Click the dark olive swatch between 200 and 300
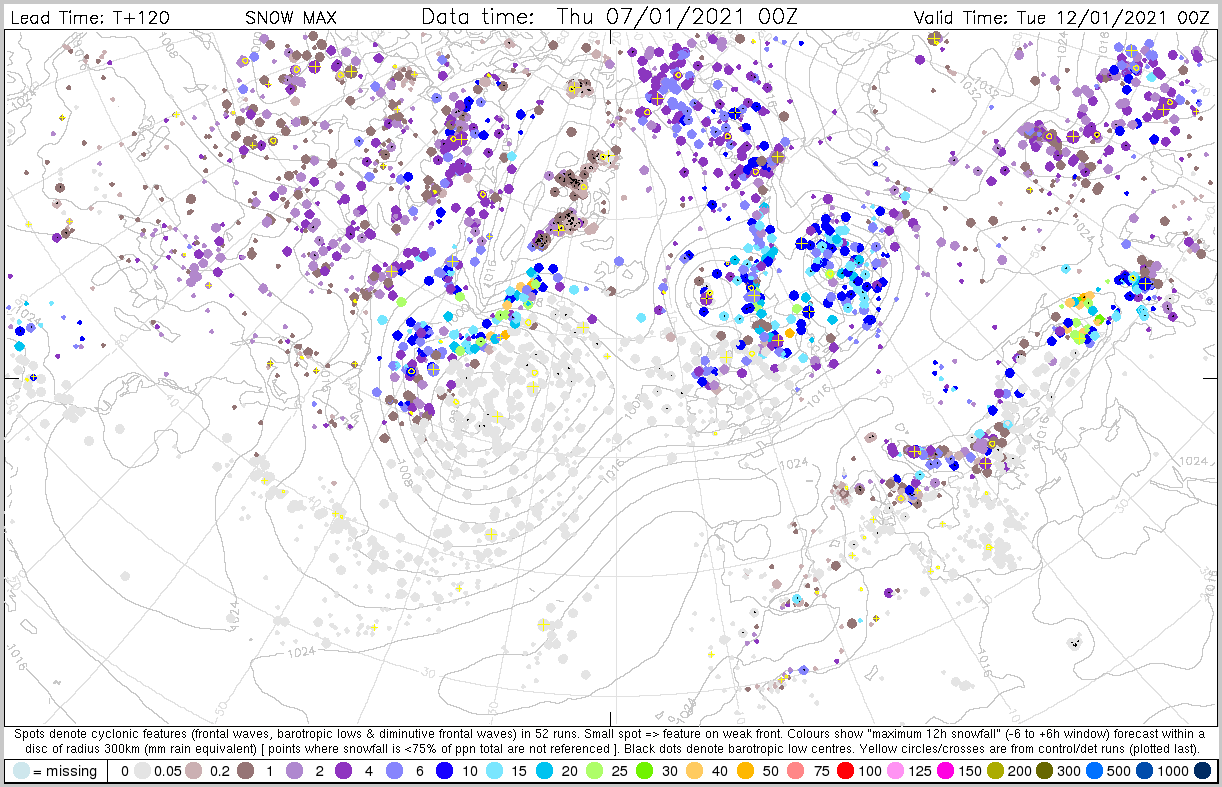 (1045, 771)
